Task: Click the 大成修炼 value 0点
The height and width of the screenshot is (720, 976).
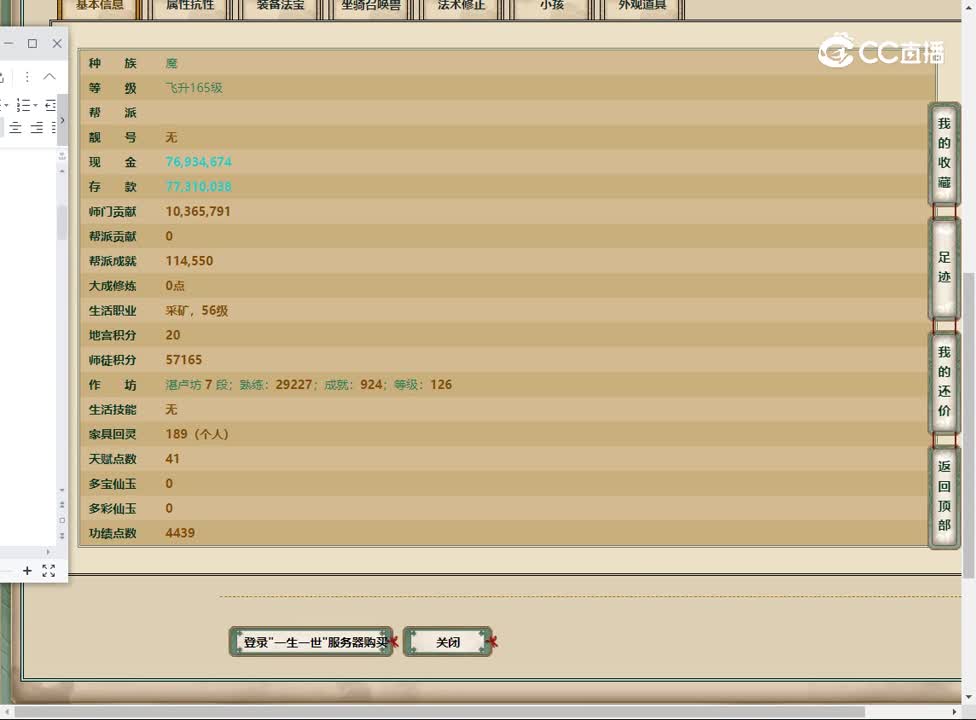Action: point(175,286)
